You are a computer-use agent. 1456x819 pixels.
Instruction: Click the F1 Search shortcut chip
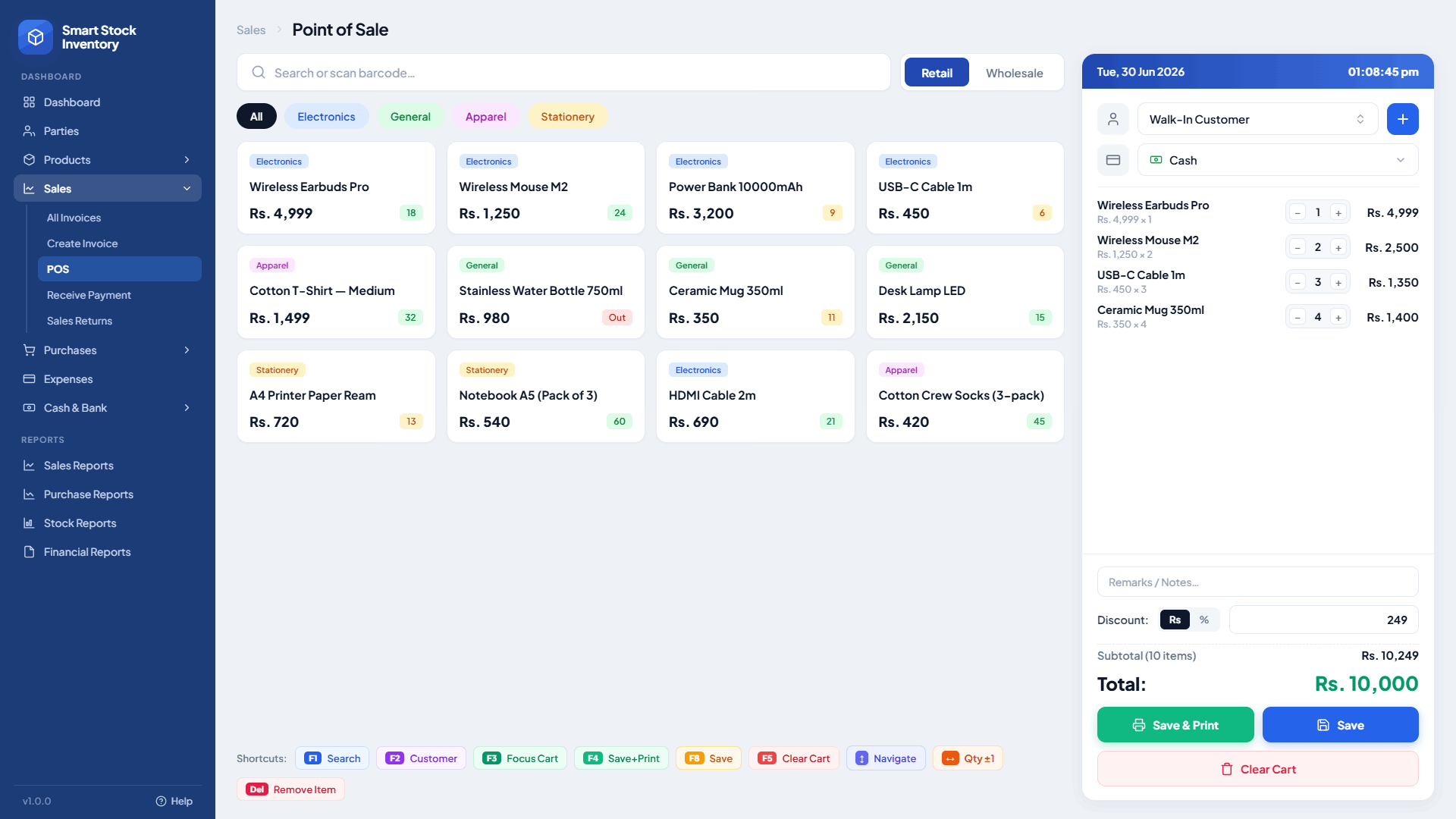pyautogui.click(x=332, y=758)
